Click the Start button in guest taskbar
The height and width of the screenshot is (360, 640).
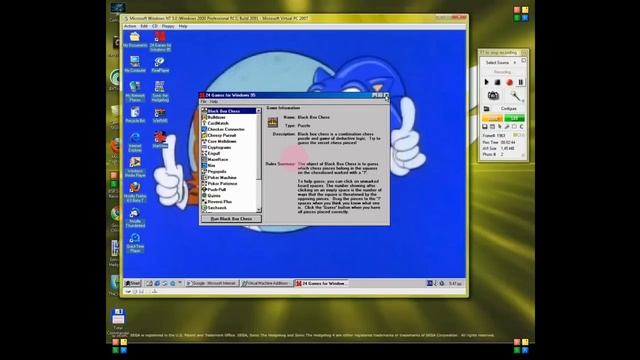pos(133,283)
